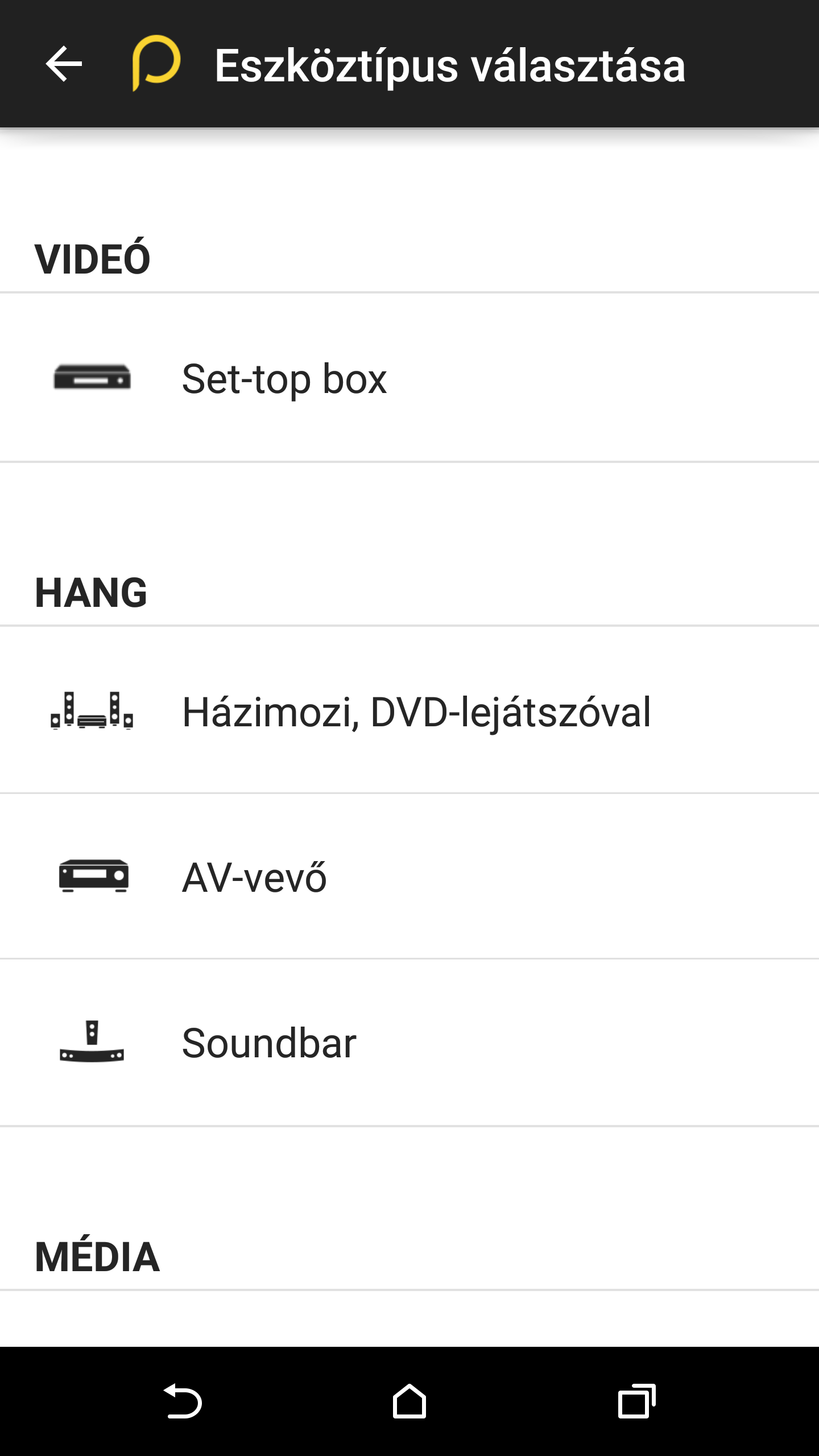Tap the Eszköztípus választása title text
Image resolution: width=819 pixels, height=1456 pixels.
point(450,66)
